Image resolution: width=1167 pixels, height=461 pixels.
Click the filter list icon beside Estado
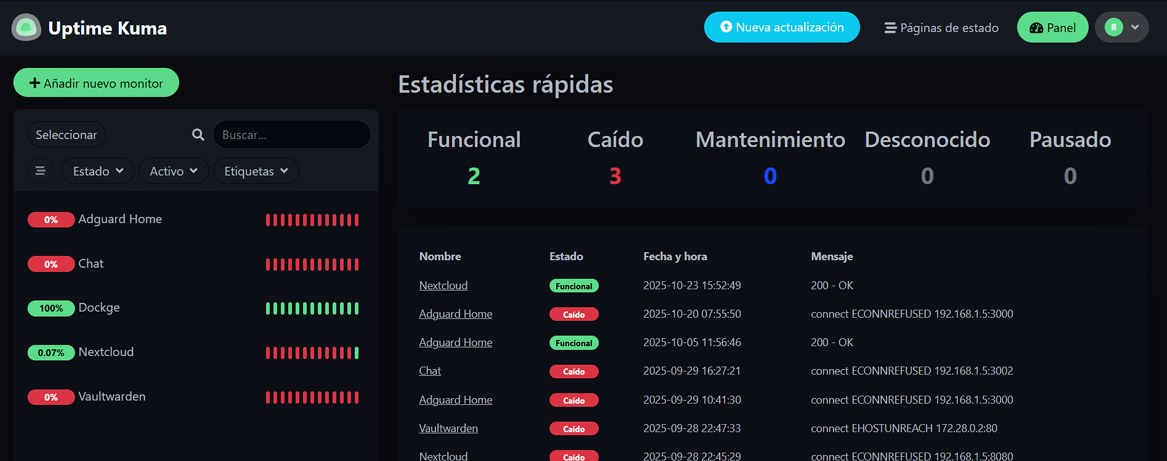(x=40, y=171)
